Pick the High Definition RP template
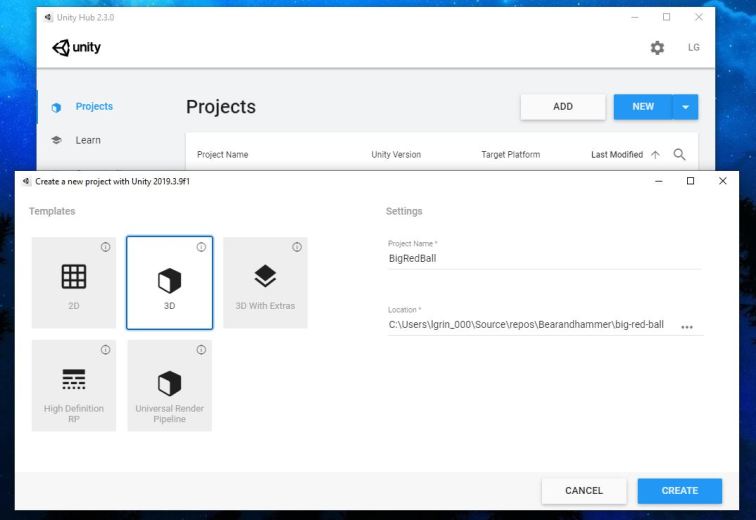756x520 pixels. tap(74, 386)
